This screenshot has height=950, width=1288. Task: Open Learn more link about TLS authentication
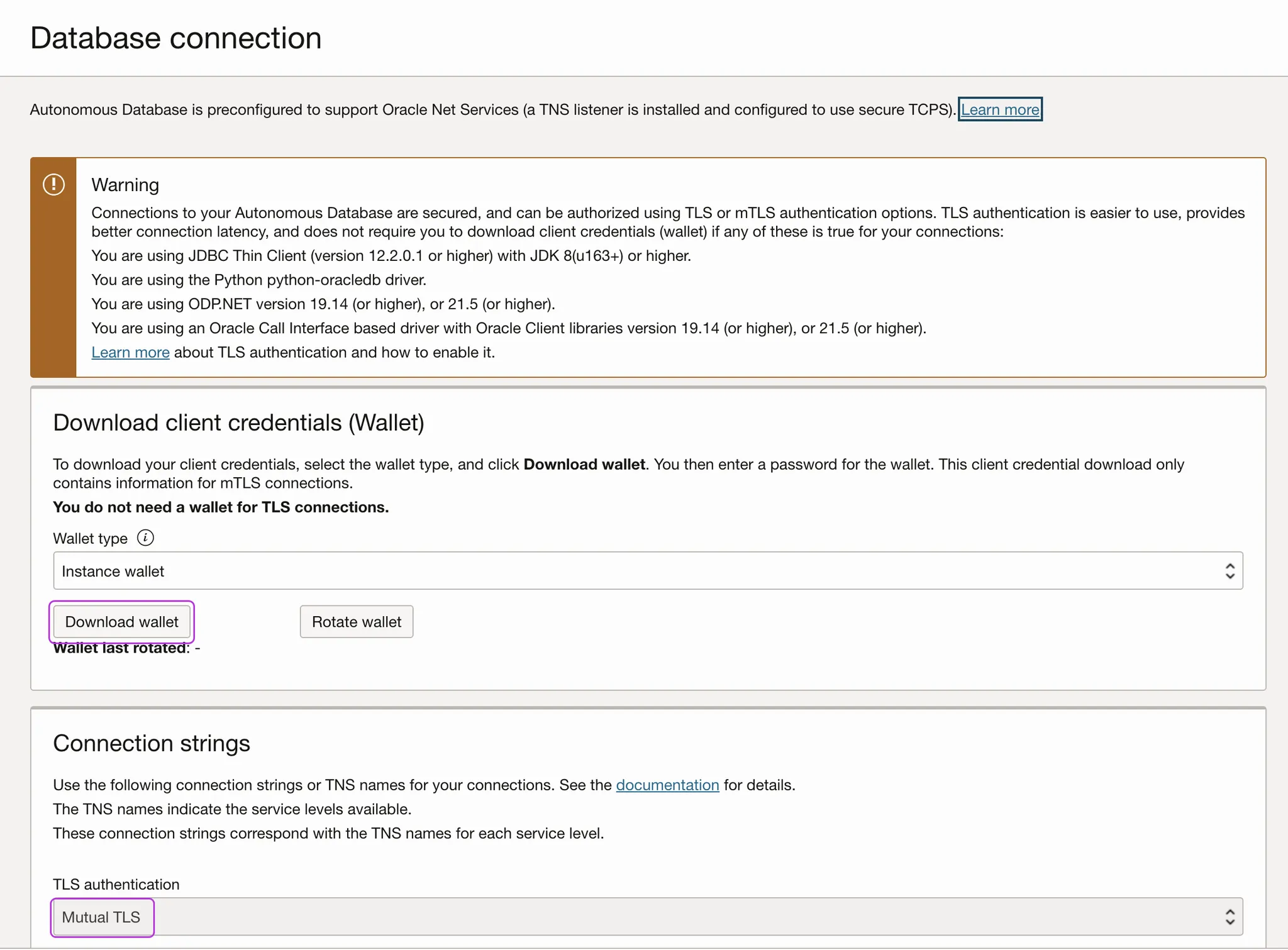pyautogui.click(x=130, y=353)
